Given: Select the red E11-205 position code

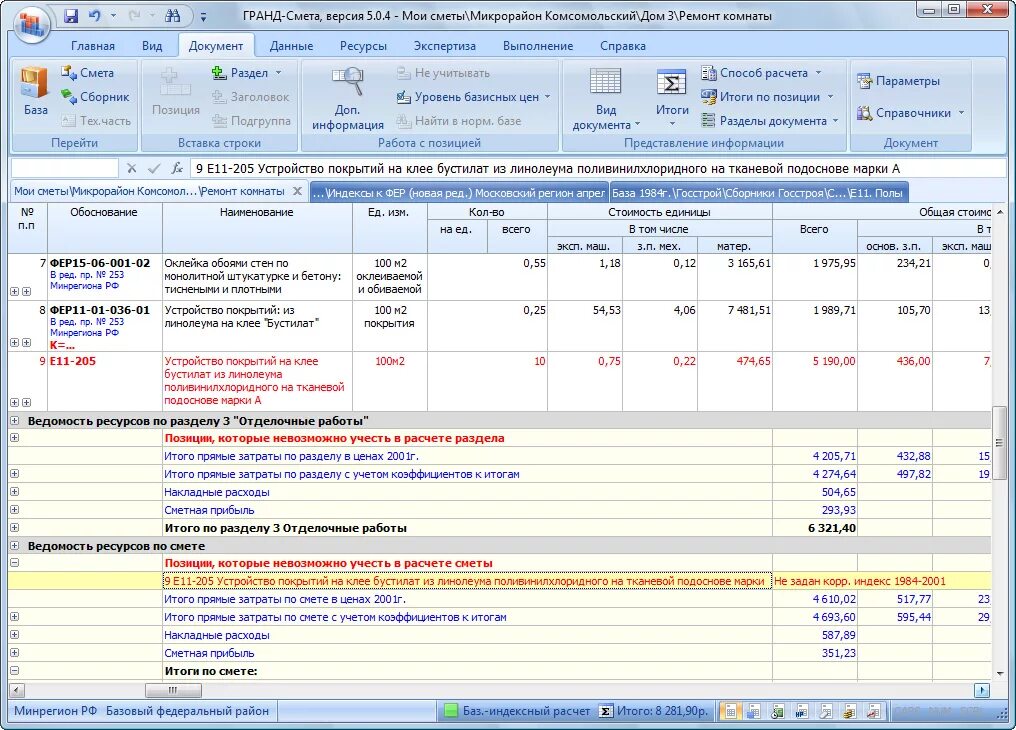Looking at the screenshot, I should [x=73, y=361].
